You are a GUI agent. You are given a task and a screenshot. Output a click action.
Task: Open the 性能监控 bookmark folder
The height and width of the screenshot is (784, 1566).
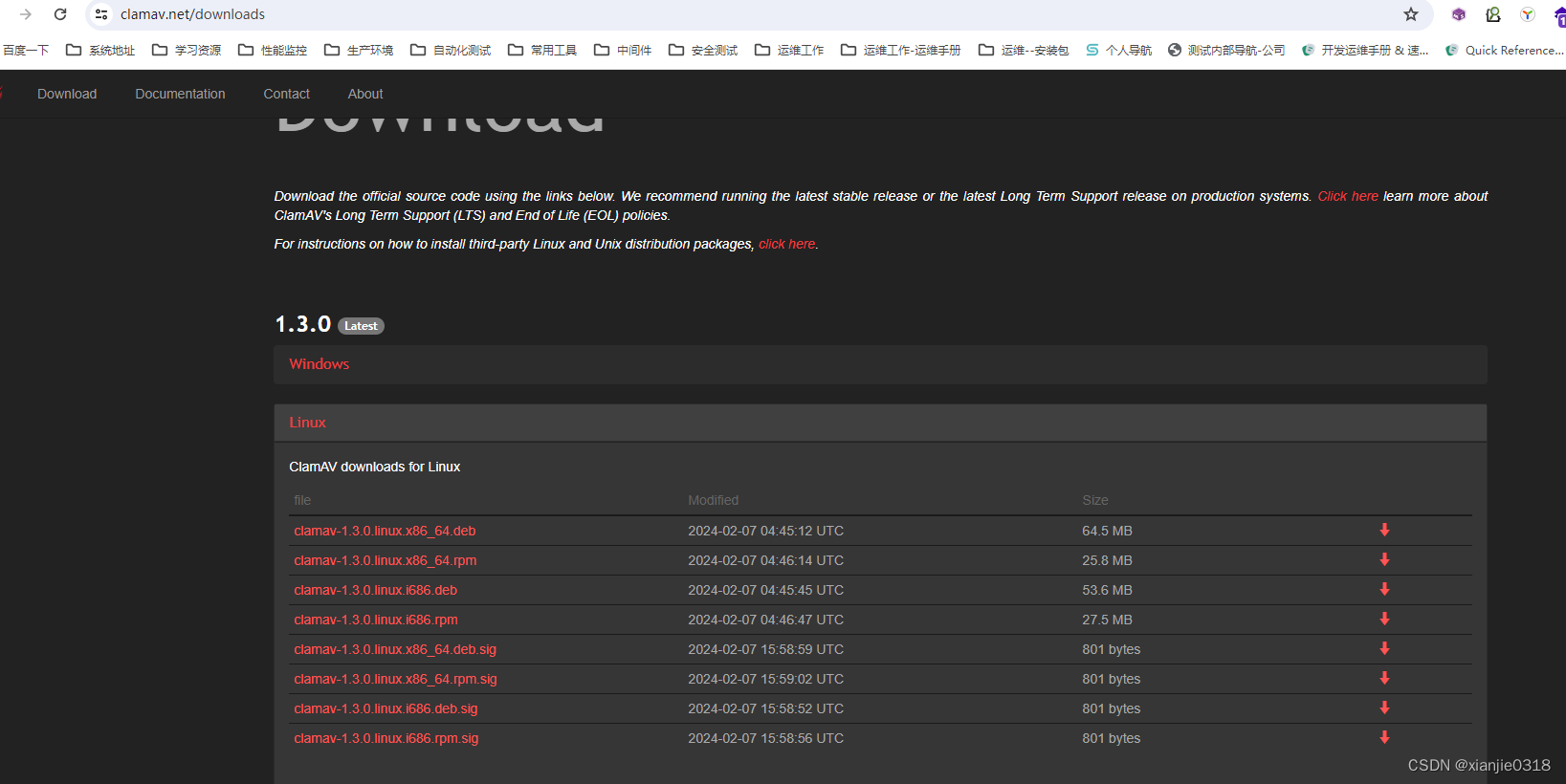[x=273, y=50]
